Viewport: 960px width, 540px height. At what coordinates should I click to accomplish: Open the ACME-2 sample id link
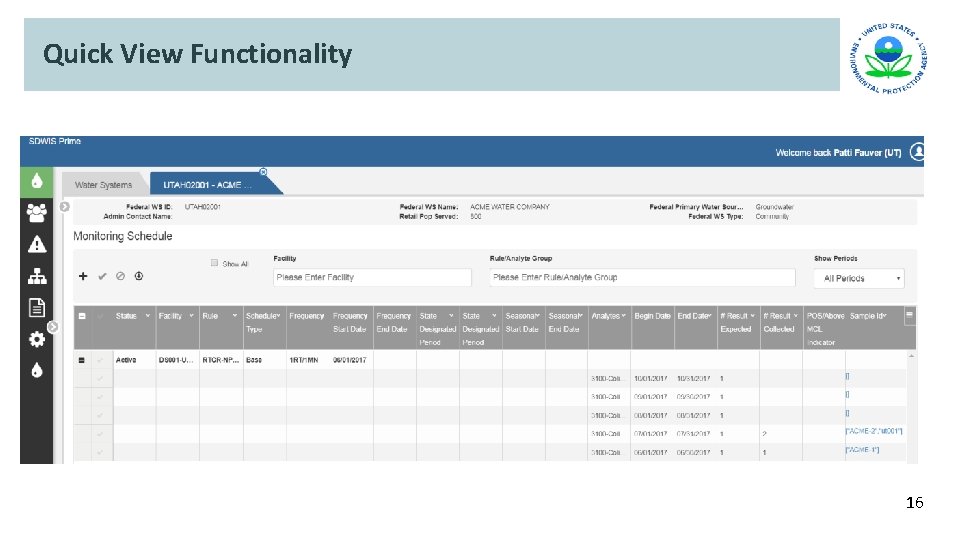click(x=874, y=431)
